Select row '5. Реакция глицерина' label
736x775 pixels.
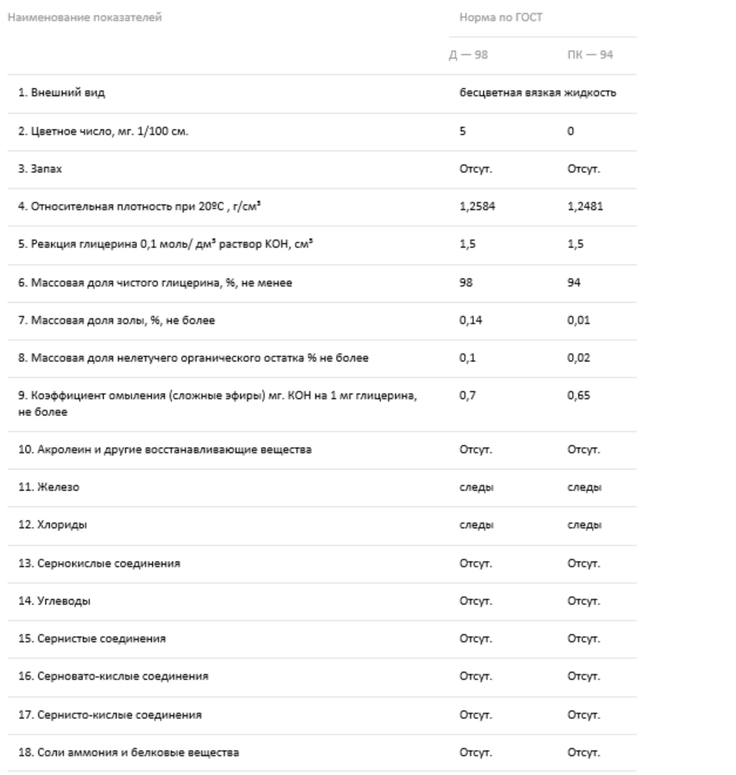pos(165,244)
